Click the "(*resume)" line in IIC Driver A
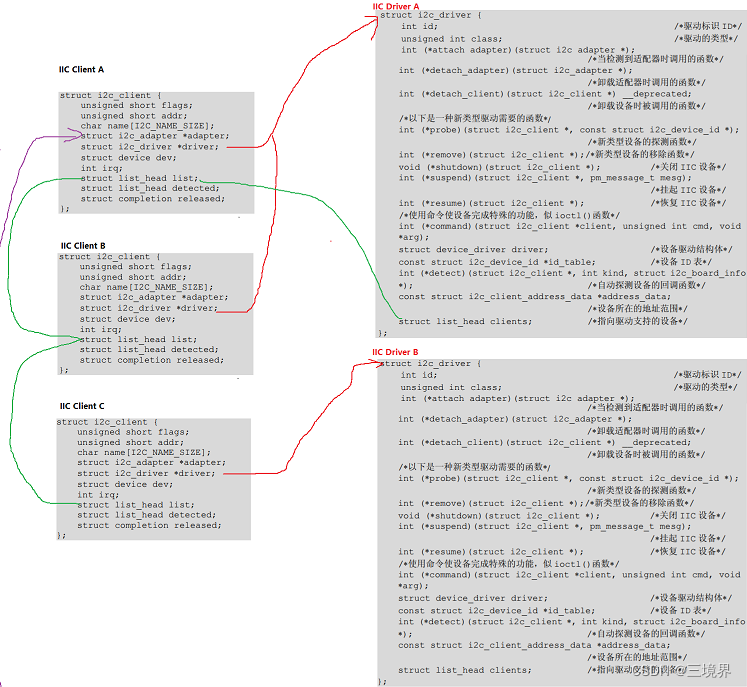 [492, 203]
